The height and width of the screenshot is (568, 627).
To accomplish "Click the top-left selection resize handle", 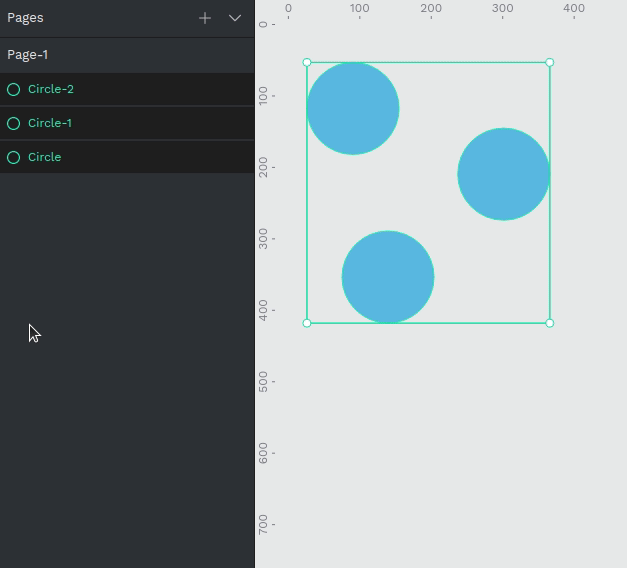I will [307, 63].
